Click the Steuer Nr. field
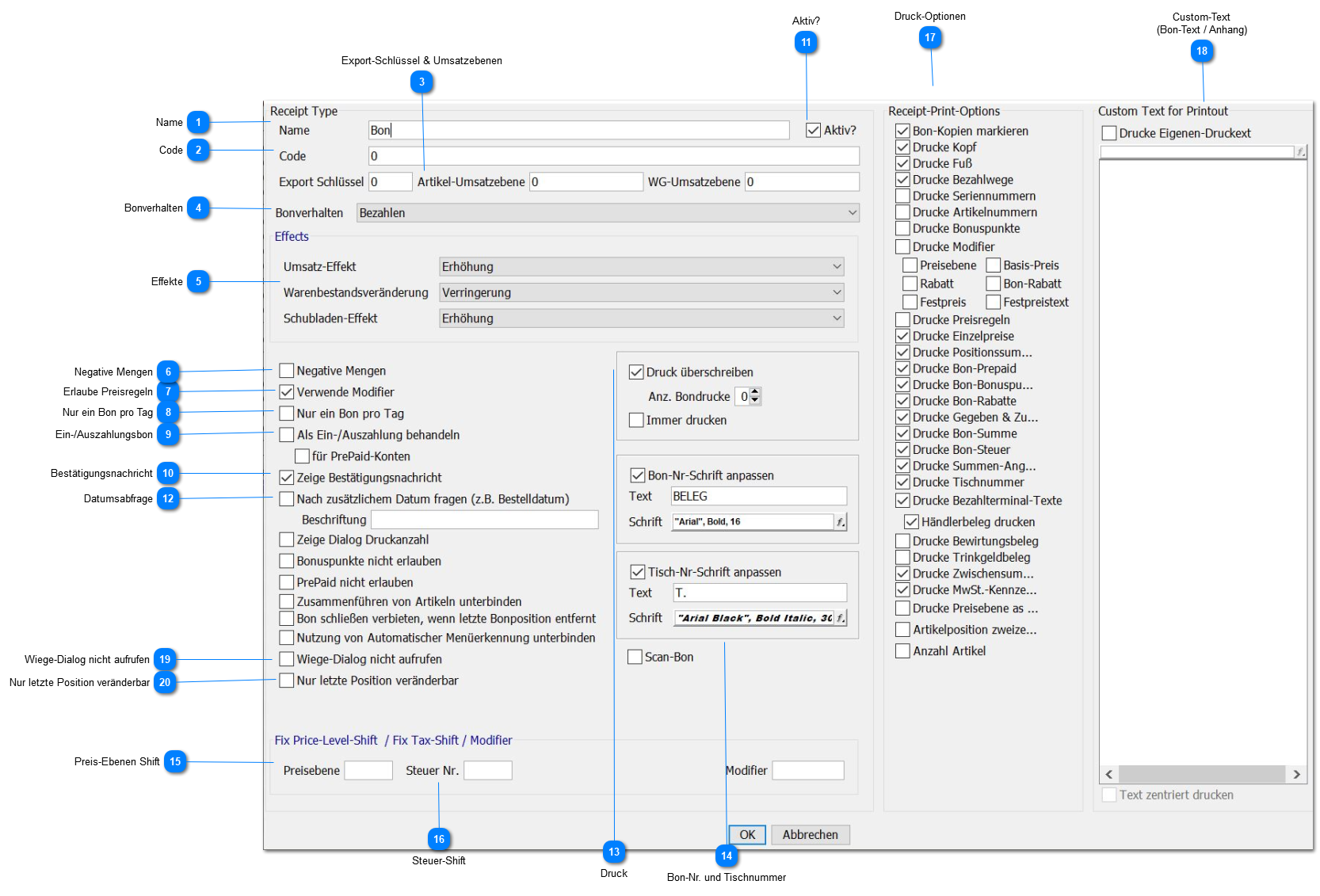Image resolution: width=1320 pixels, height=896 pixels. [x=488, y=770]
